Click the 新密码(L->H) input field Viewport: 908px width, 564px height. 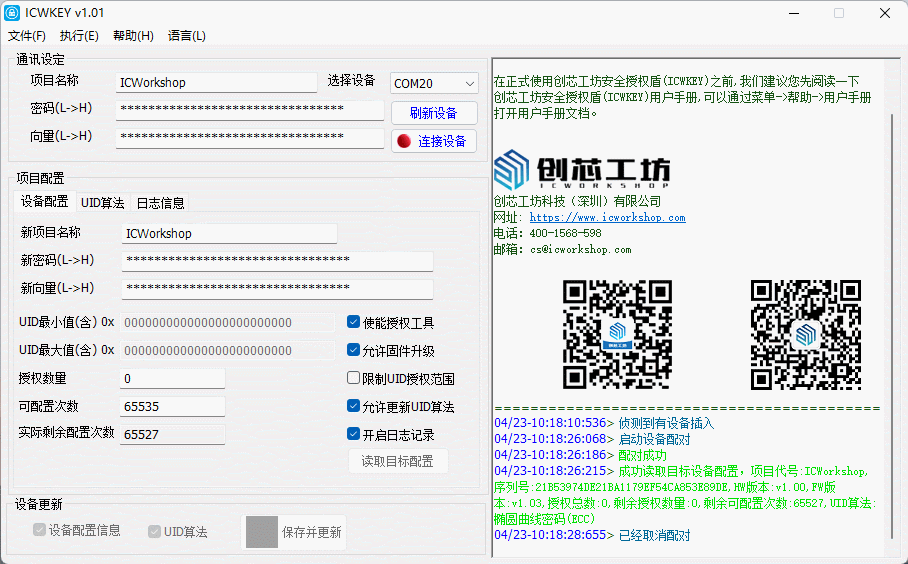click(277, 261)
